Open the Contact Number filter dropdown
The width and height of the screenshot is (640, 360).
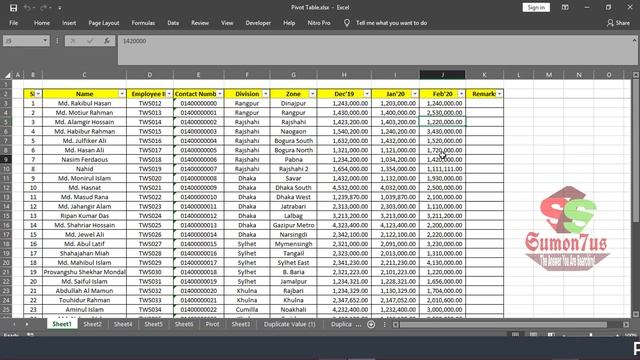click(220, 94)
